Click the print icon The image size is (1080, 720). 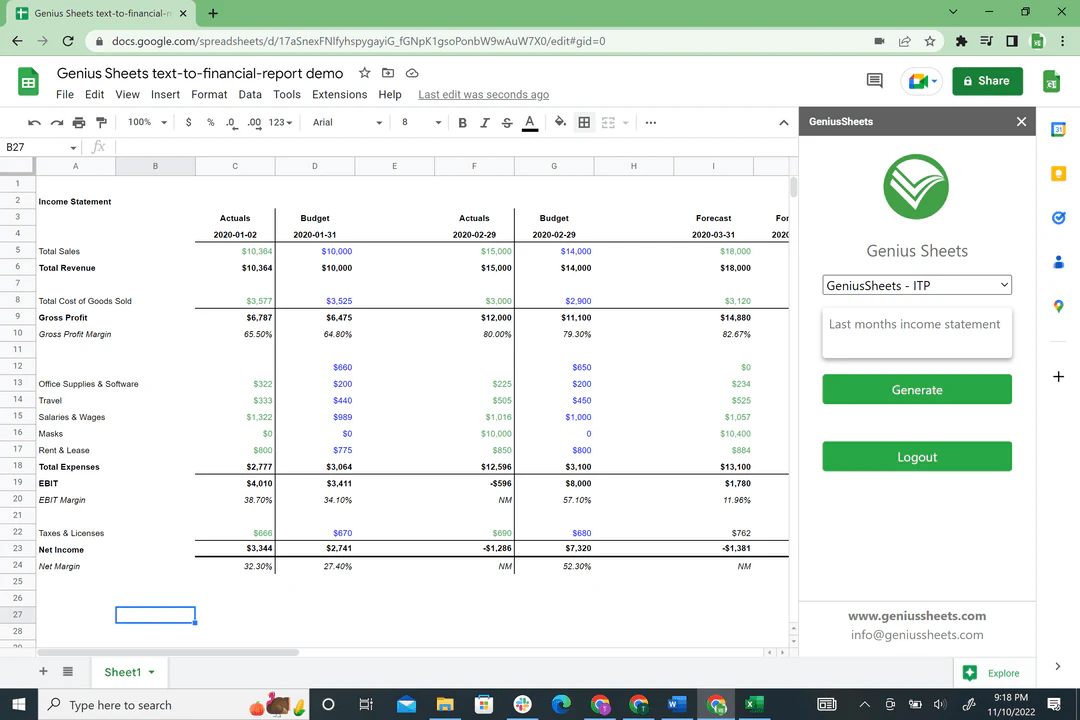[78, 122]
